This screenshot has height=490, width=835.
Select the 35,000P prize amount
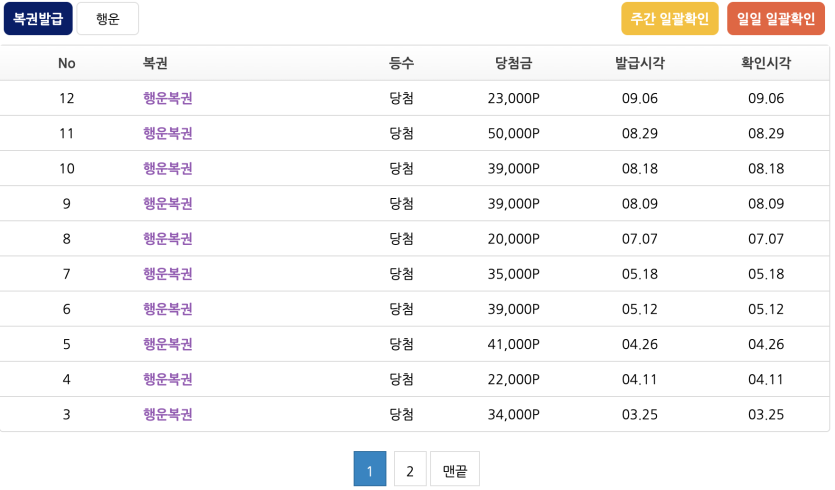[x=513, y=274]
